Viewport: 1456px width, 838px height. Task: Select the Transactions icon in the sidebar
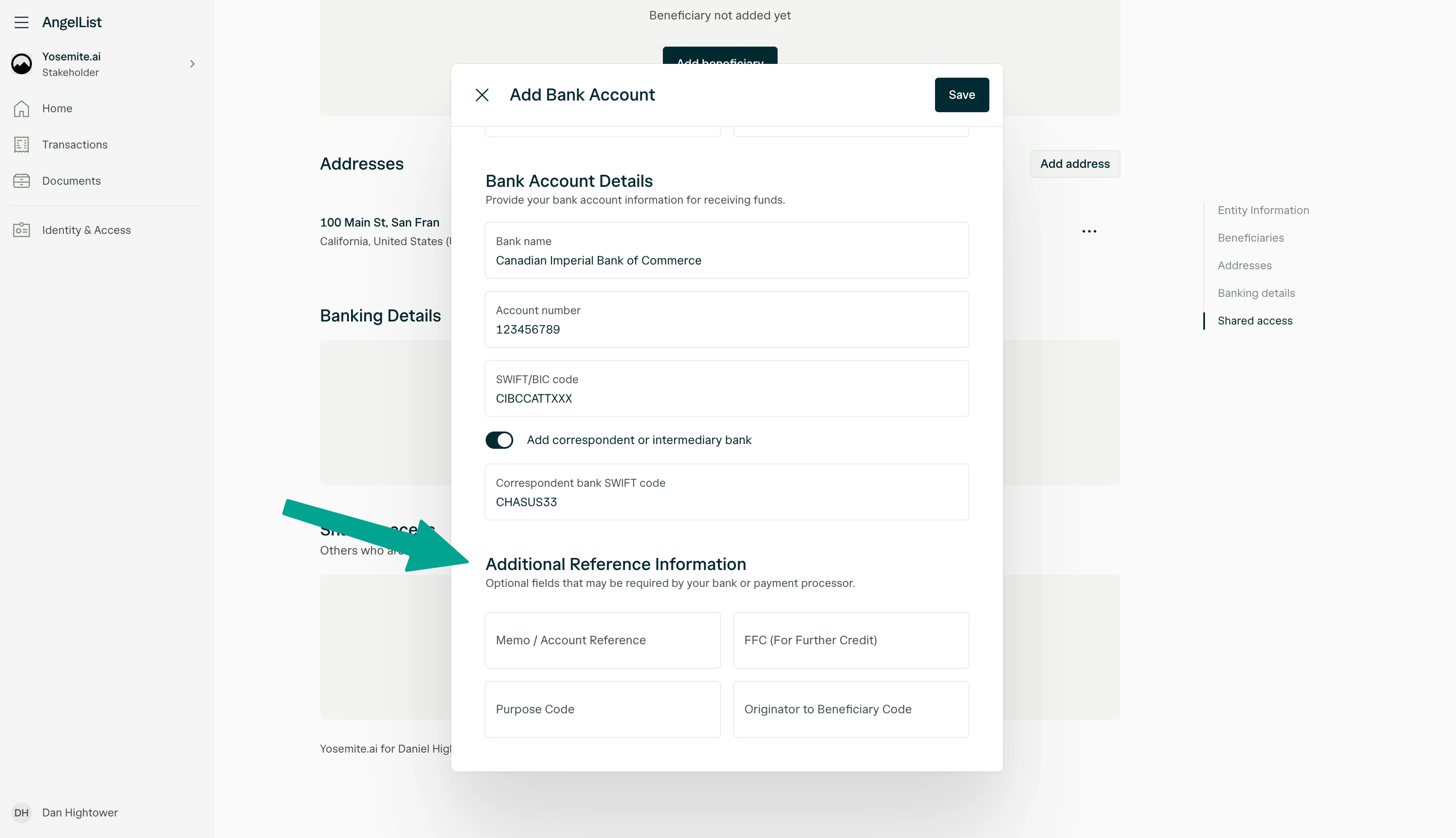[21, 145]
